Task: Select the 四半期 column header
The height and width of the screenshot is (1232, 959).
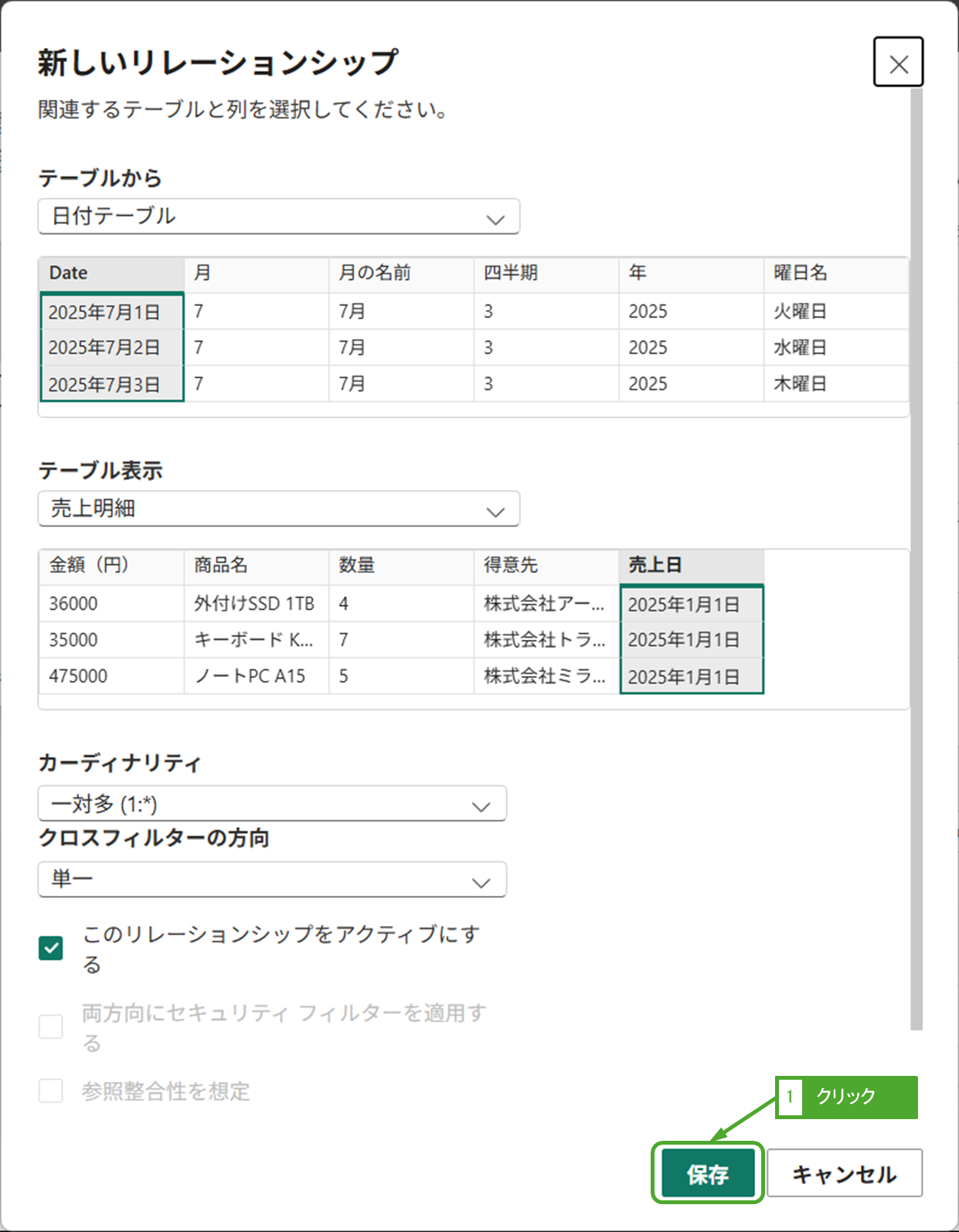Action: coord(545,274)
